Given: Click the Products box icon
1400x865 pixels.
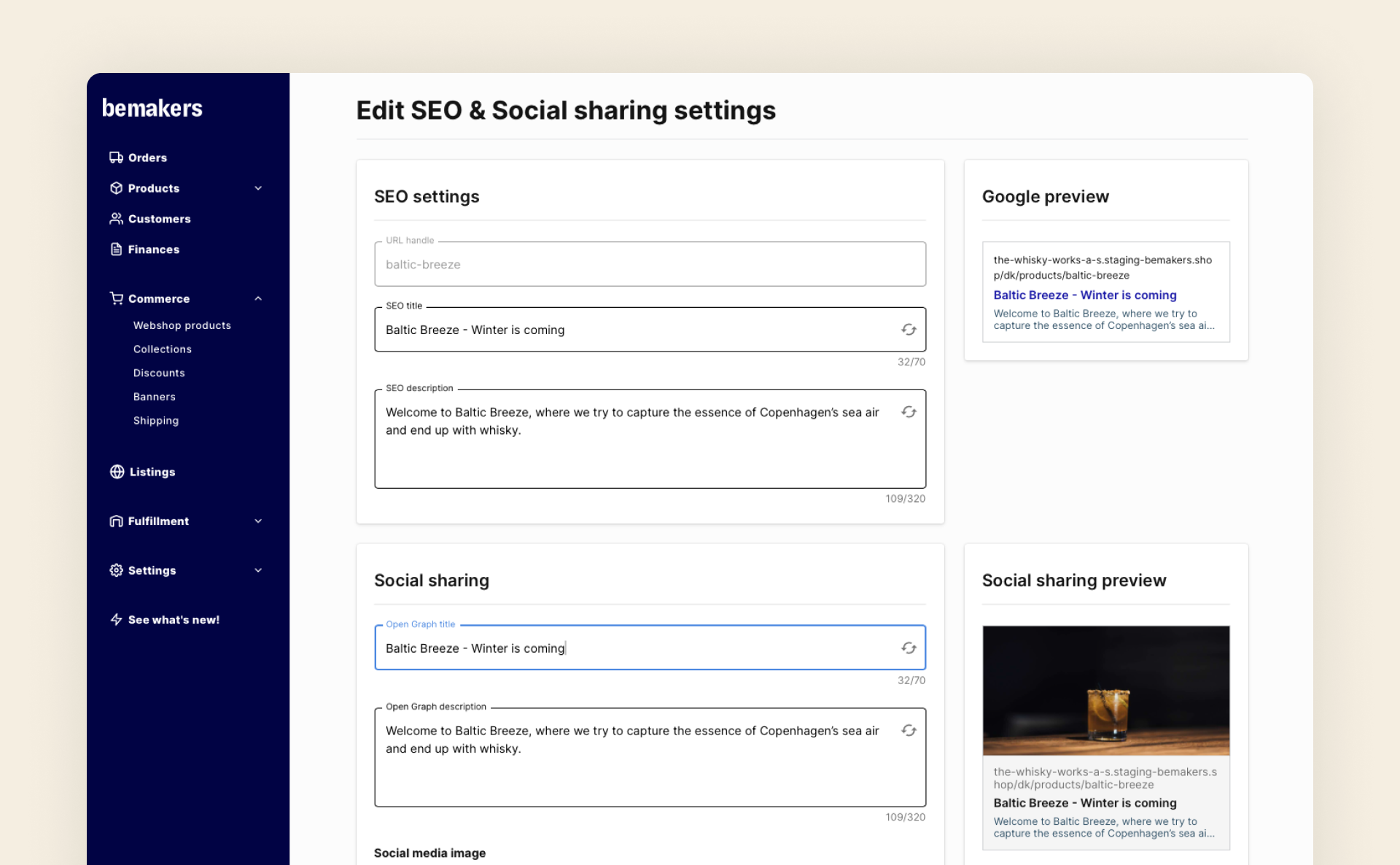Looking at the screenshot, I should tap(116, 188).
